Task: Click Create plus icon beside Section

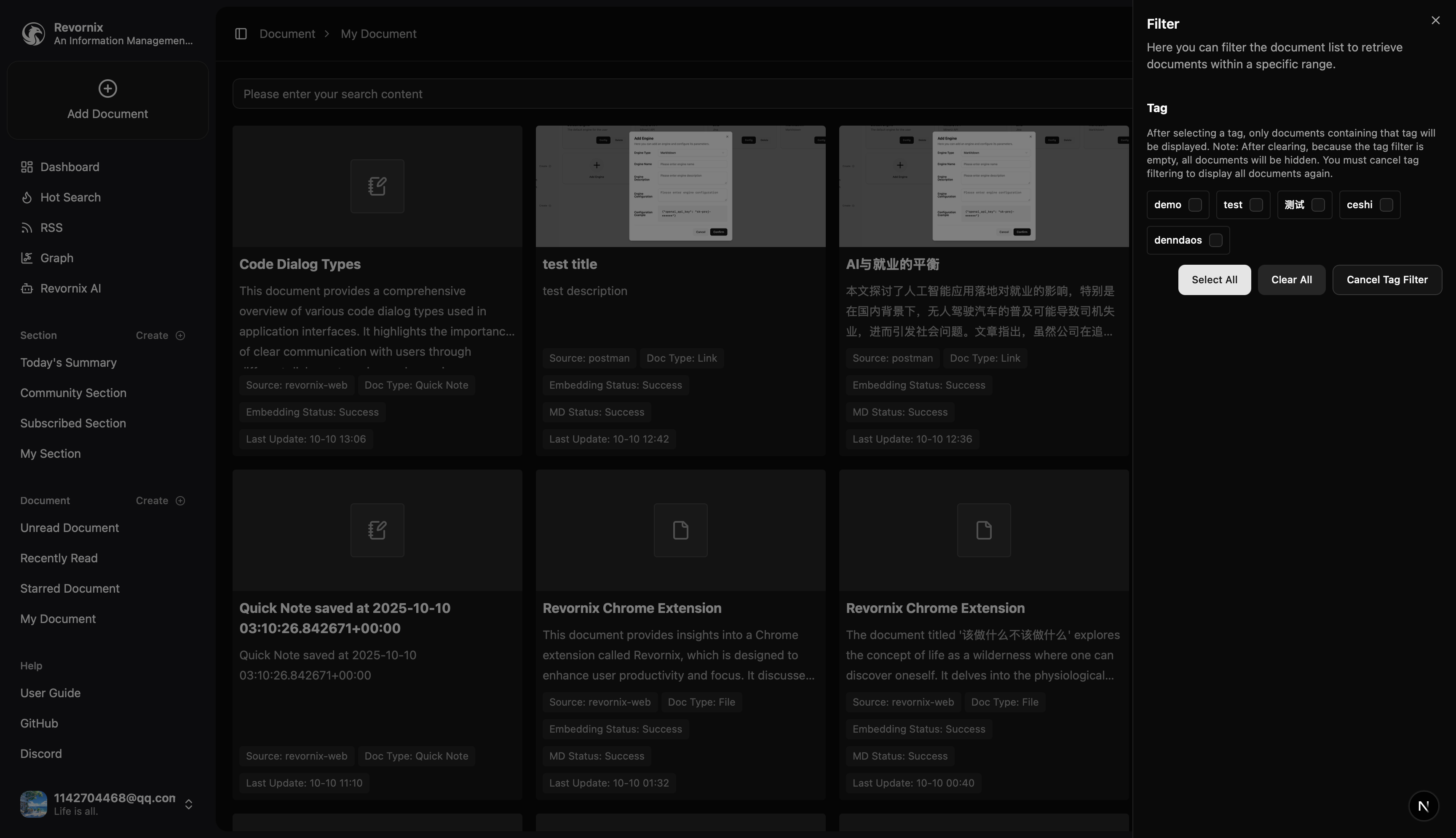Action: 180,336
